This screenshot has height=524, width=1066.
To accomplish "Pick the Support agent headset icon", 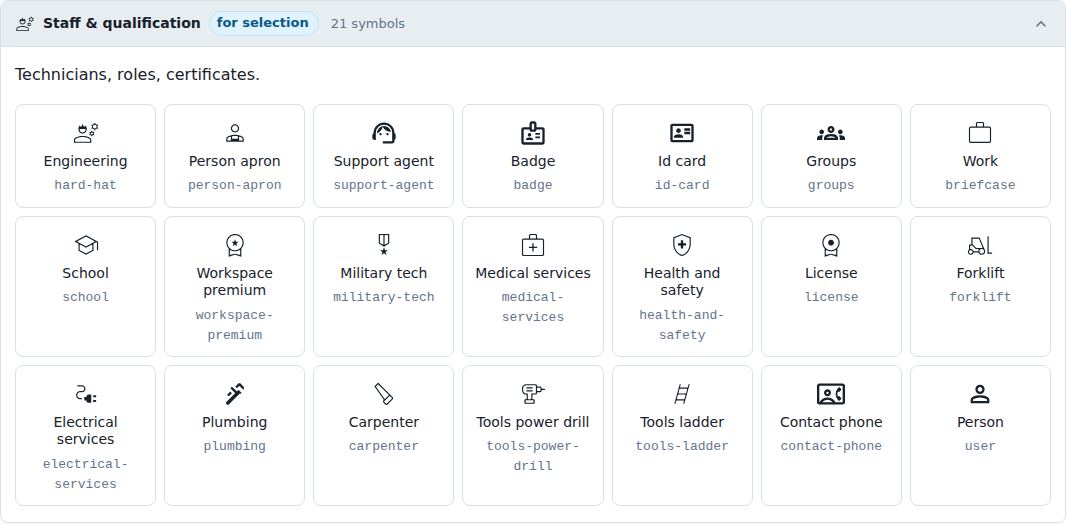I will tap(383, 133).
